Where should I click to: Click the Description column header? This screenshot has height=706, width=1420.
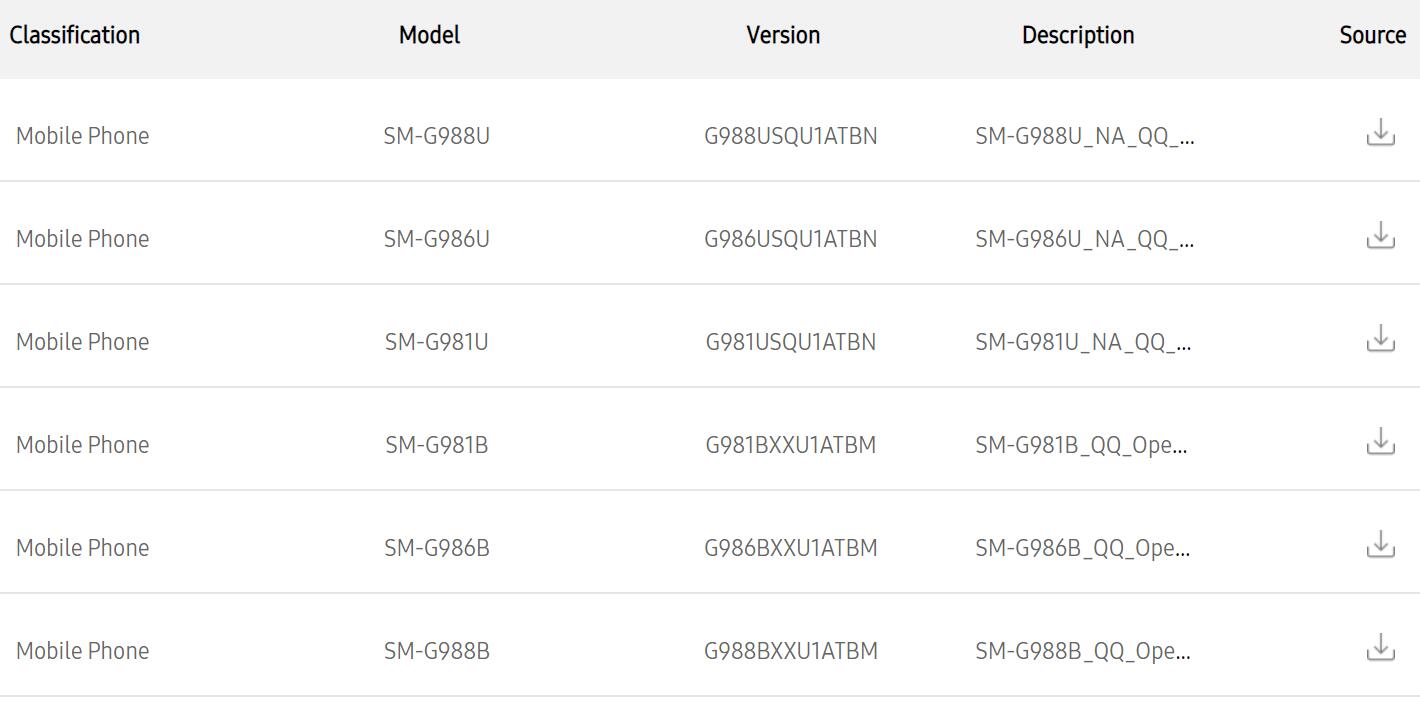coord(1078,35)
